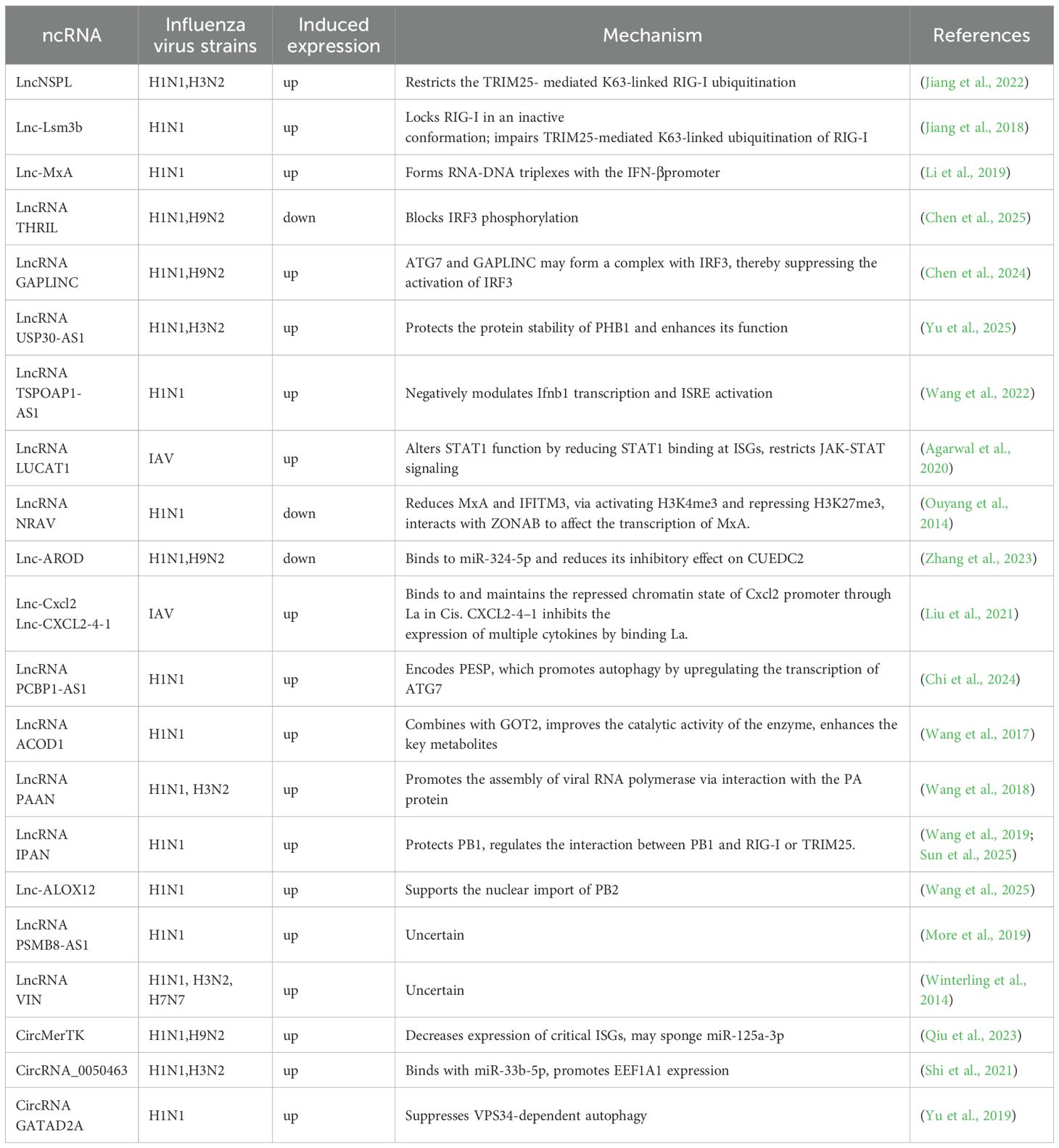Open the Jiang et al., 2018 citation

click(974, 127)
